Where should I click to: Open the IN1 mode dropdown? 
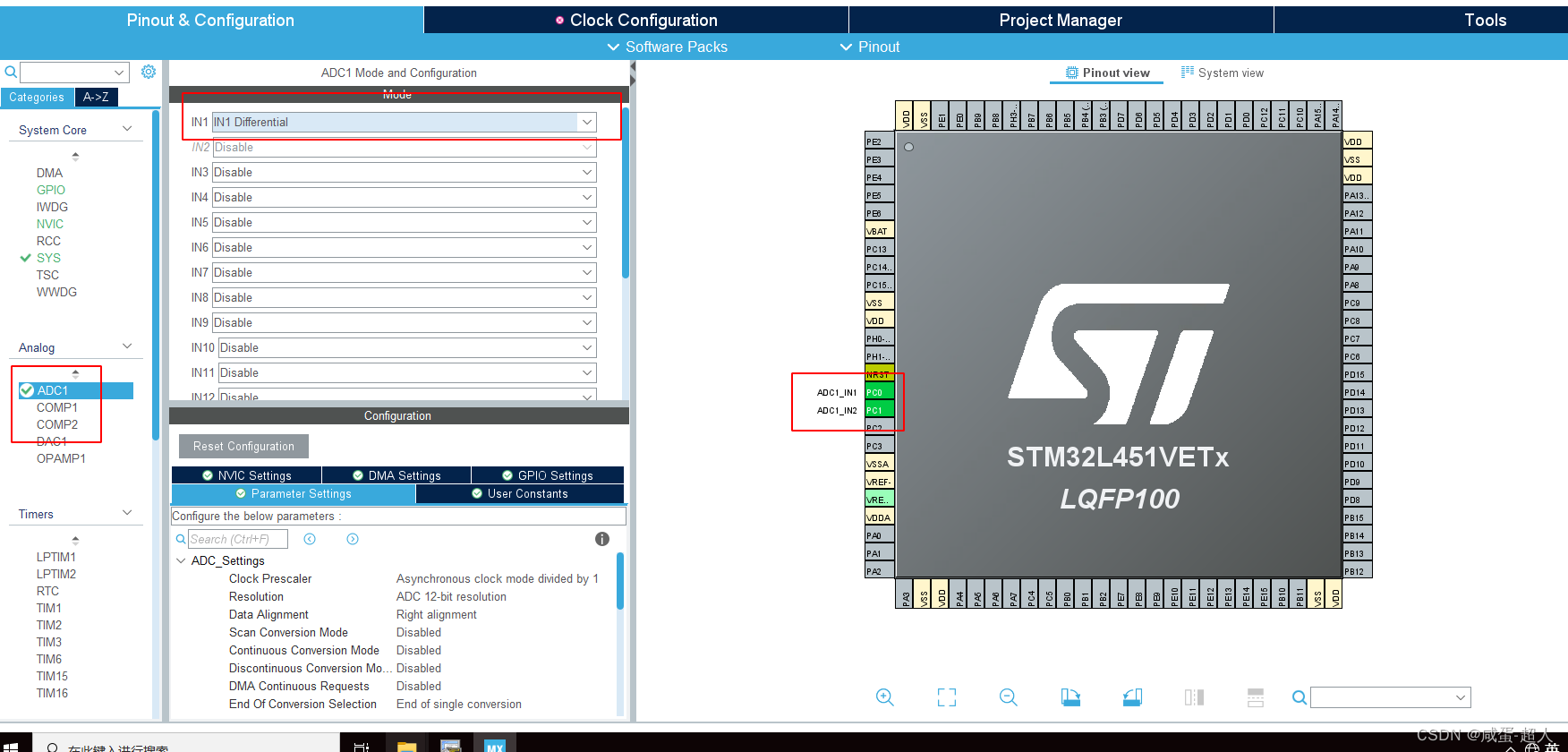click(586, 122)
